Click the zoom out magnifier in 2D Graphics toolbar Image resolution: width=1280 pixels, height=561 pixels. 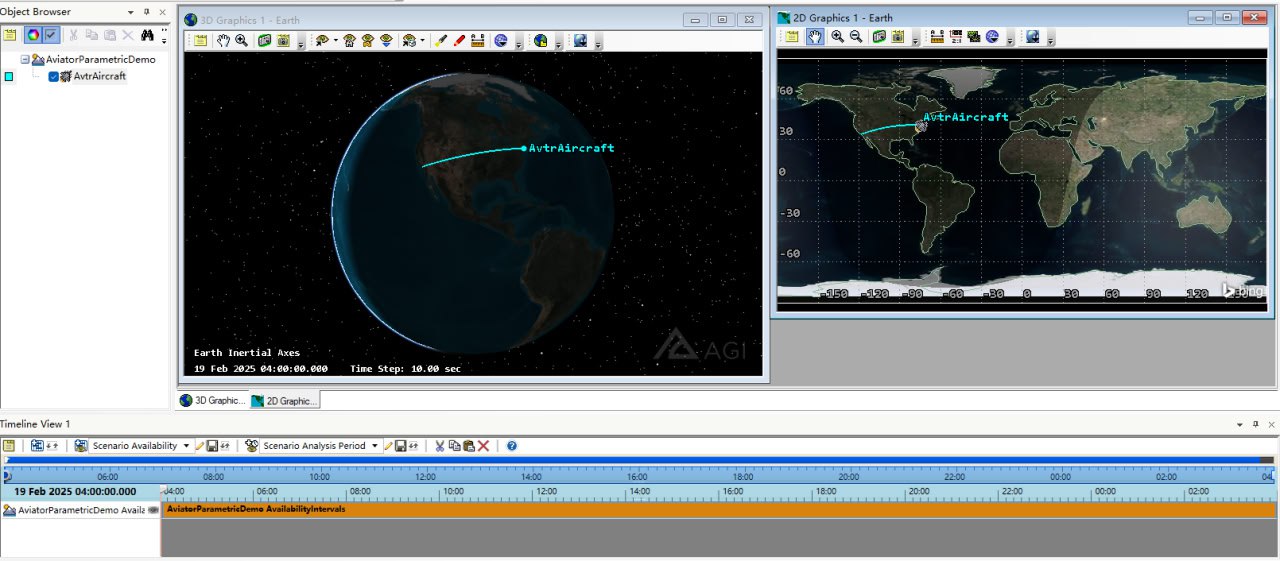[856, 37]
